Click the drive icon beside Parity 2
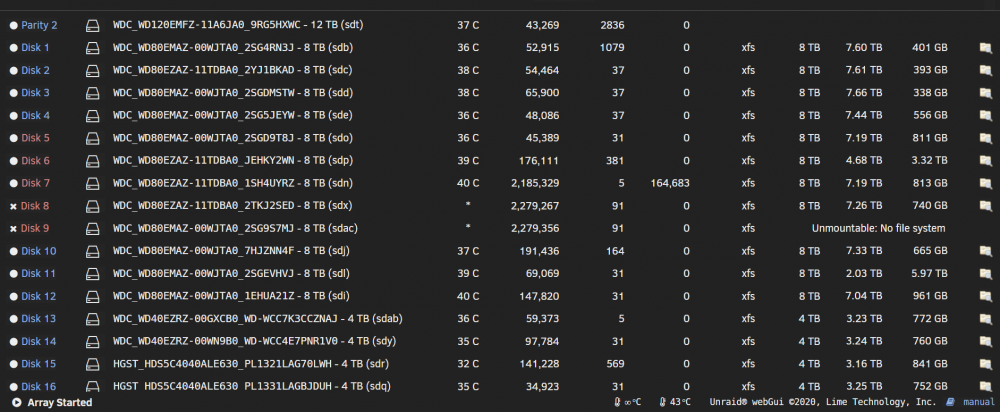The image size is (1000, 412). pos(93,26)
